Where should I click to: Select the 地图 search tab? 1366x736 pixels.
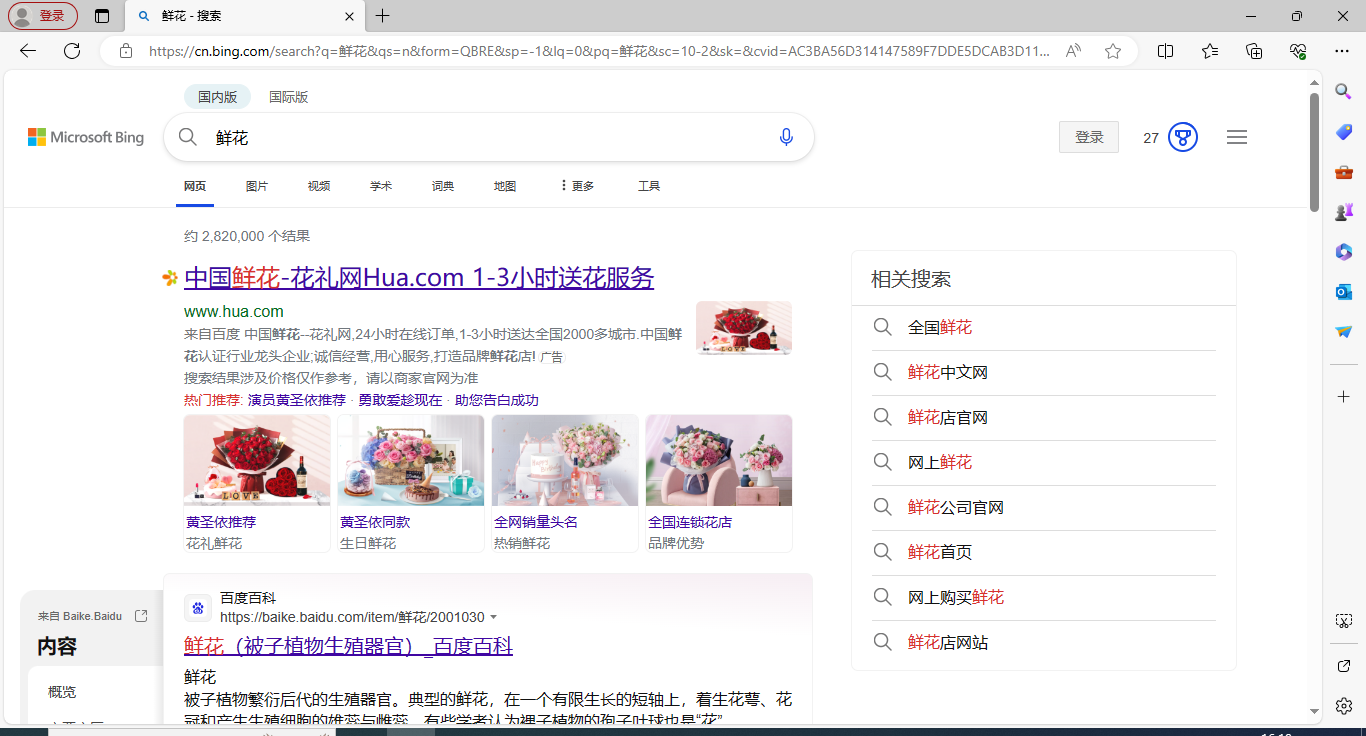pos(505,186)
